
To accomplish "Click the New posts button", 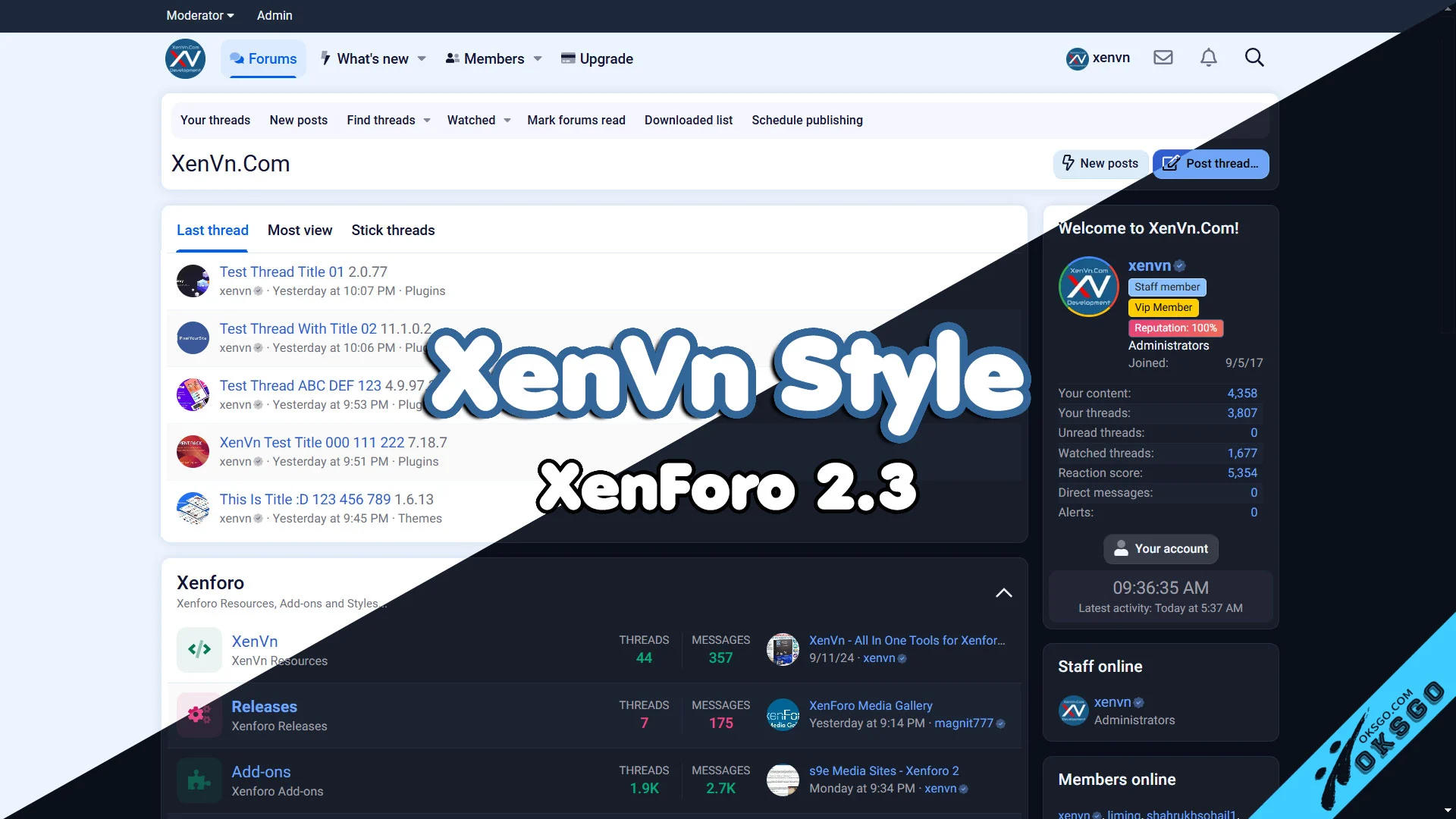I will click(1100, 164).
